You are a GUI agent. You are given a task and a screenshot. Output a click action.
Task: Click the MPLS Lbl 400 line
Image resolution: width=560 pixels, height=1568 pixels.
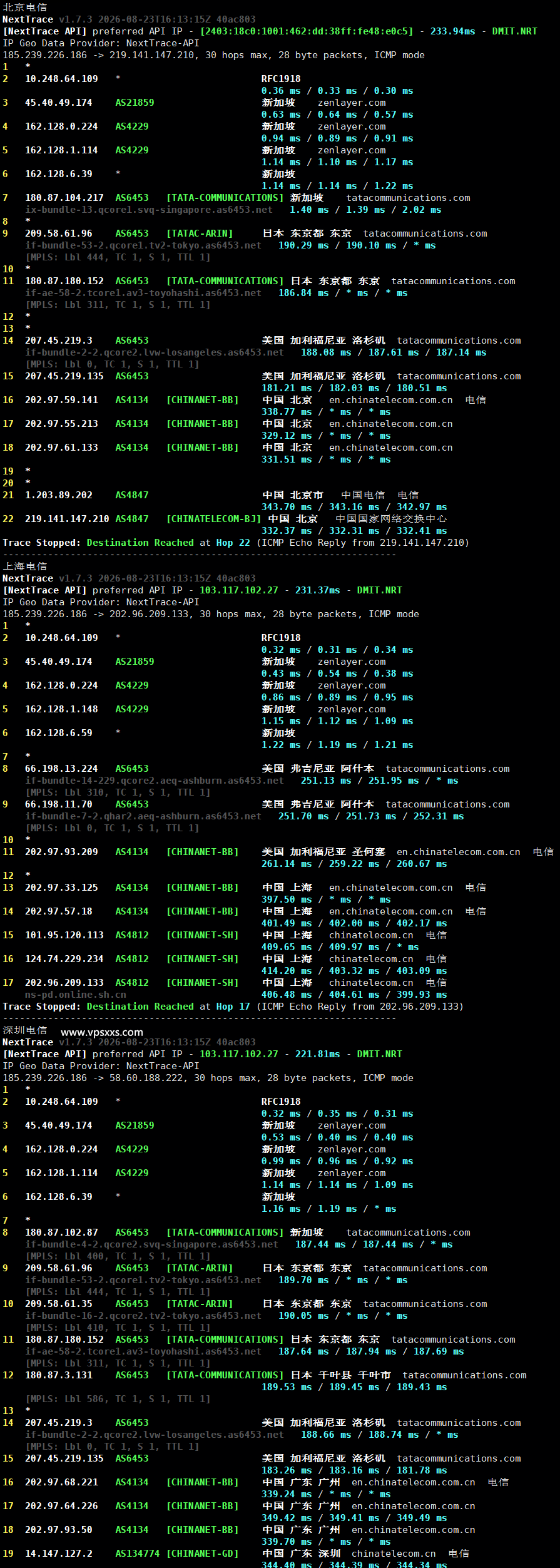click(118, 1256)
